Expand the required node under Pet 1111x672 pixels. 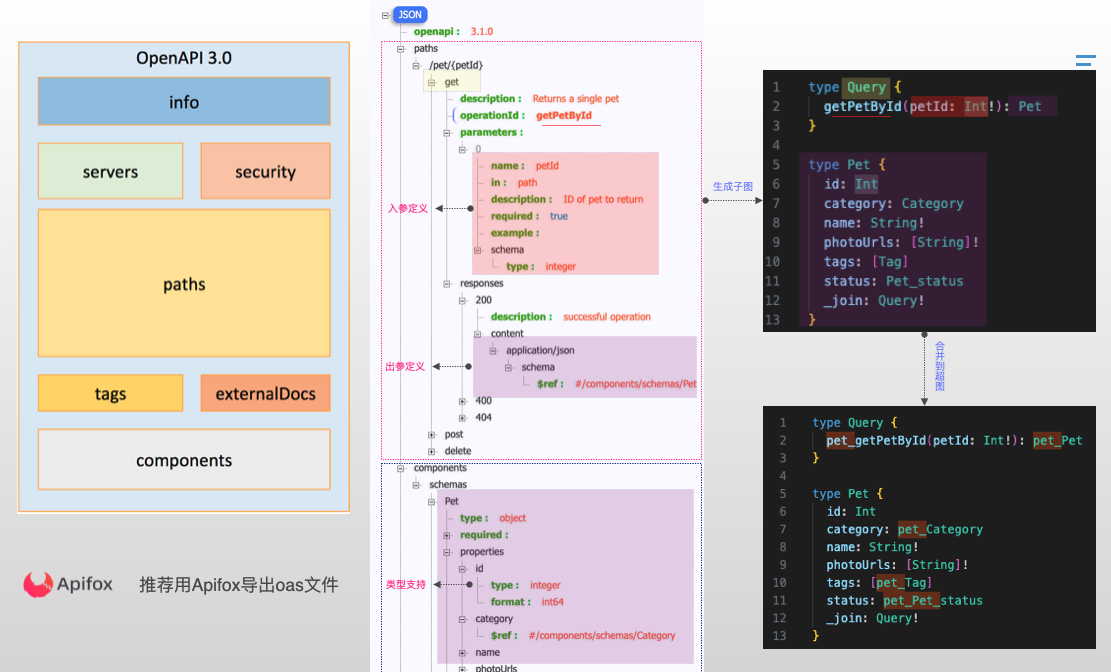[x=447, y=535]
